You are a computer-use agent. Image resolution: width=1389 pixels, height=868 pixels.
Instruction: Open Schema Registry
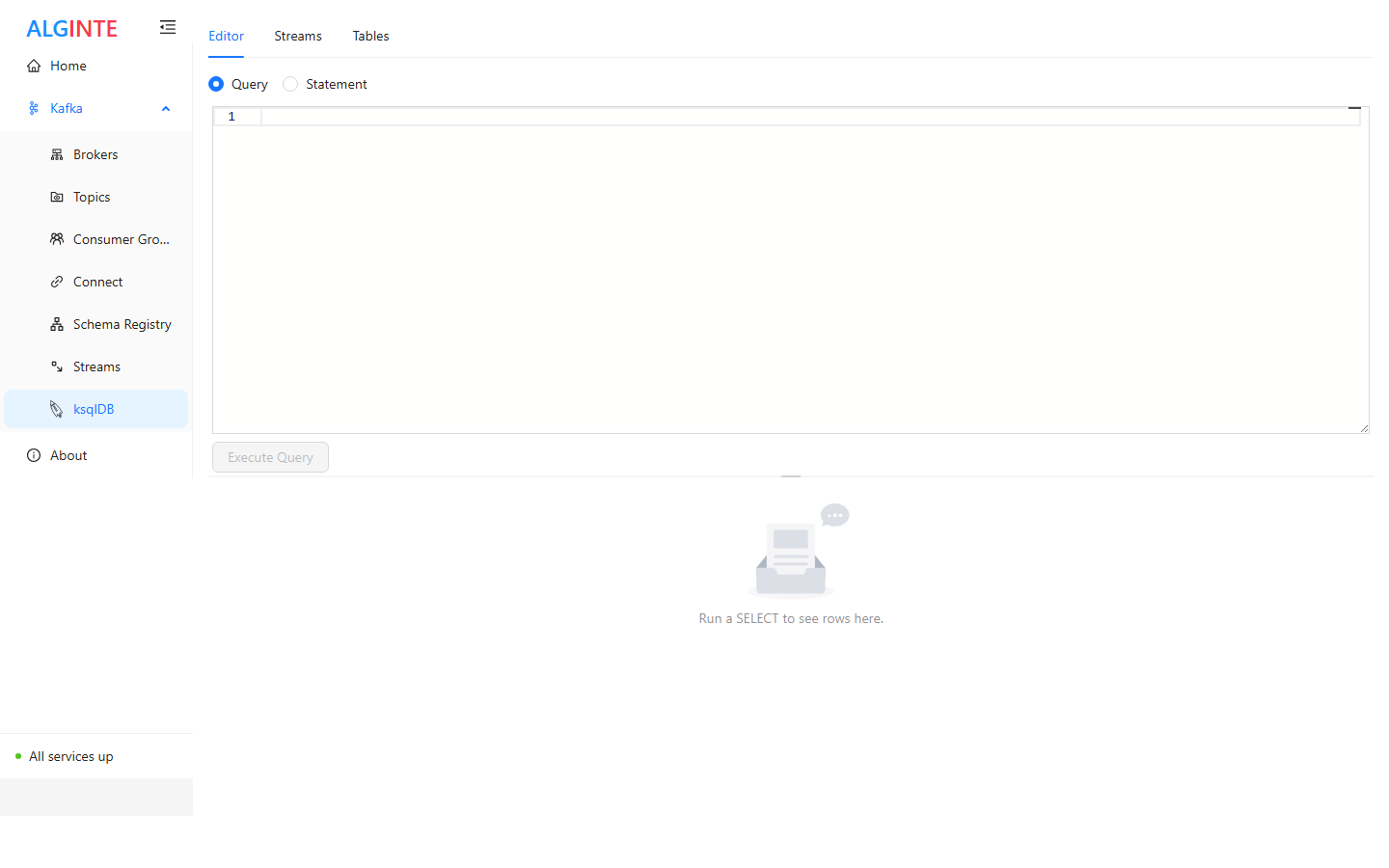[95, 324]
